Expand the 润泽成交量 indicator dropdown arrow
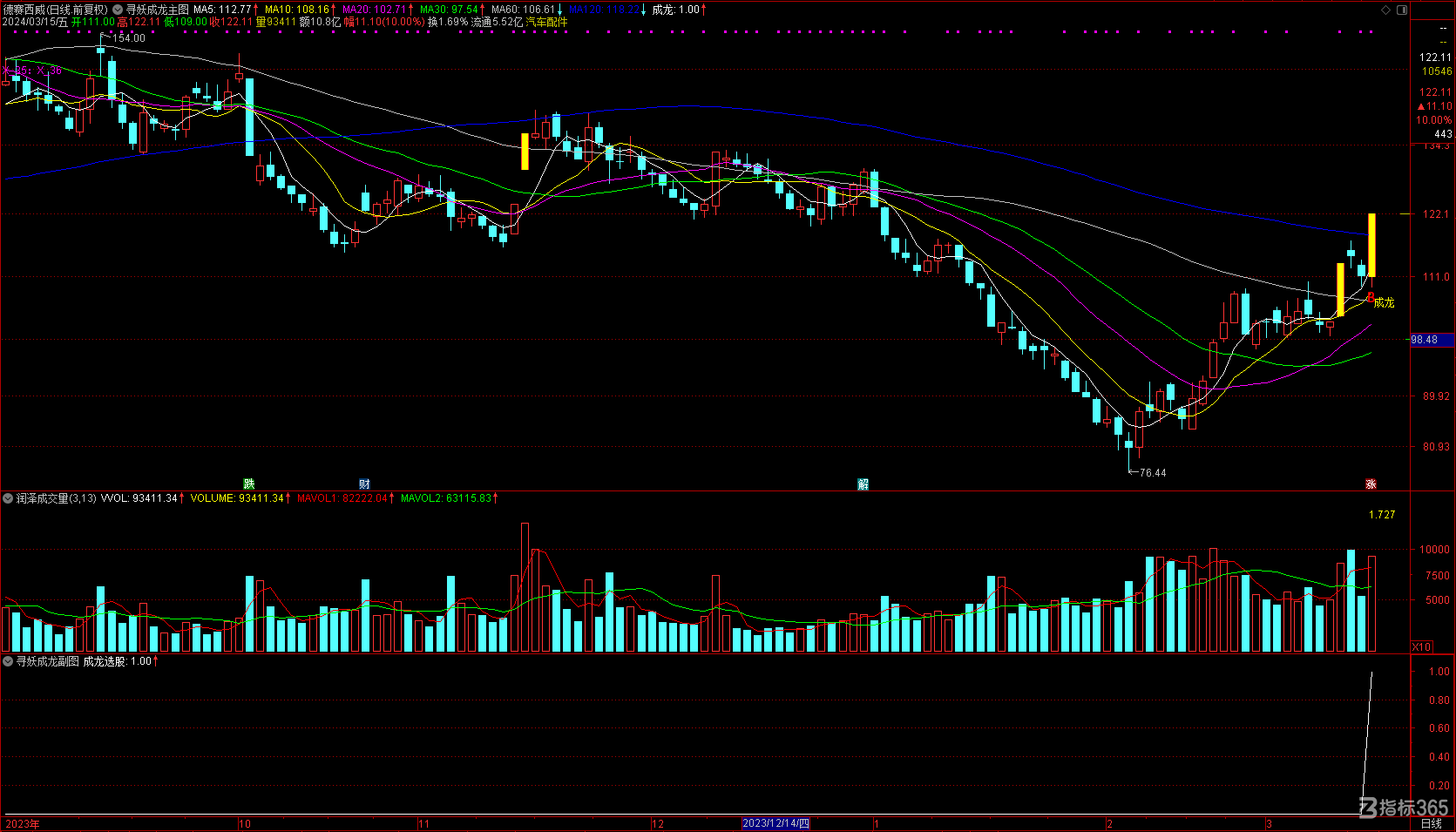1456x832 pixels. tap(8, 498)
